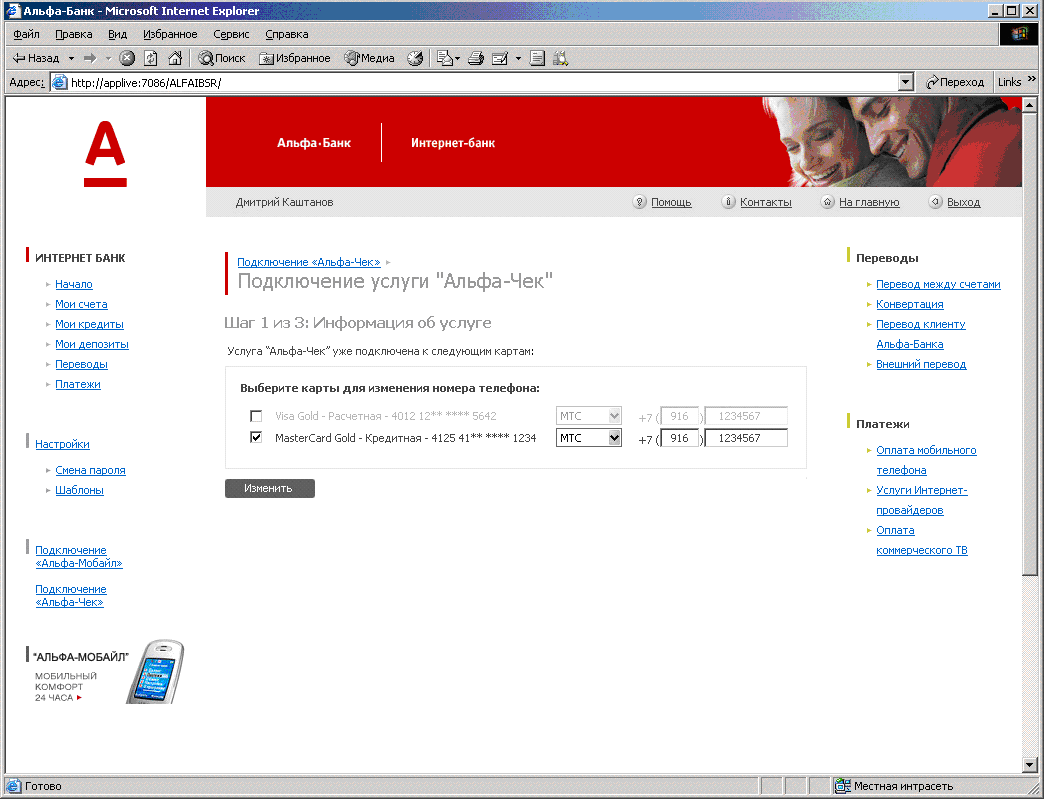Click the Windows flag throbber icon
Image resolution: width=1046 pixels, height=799 pixels.
1019,34
